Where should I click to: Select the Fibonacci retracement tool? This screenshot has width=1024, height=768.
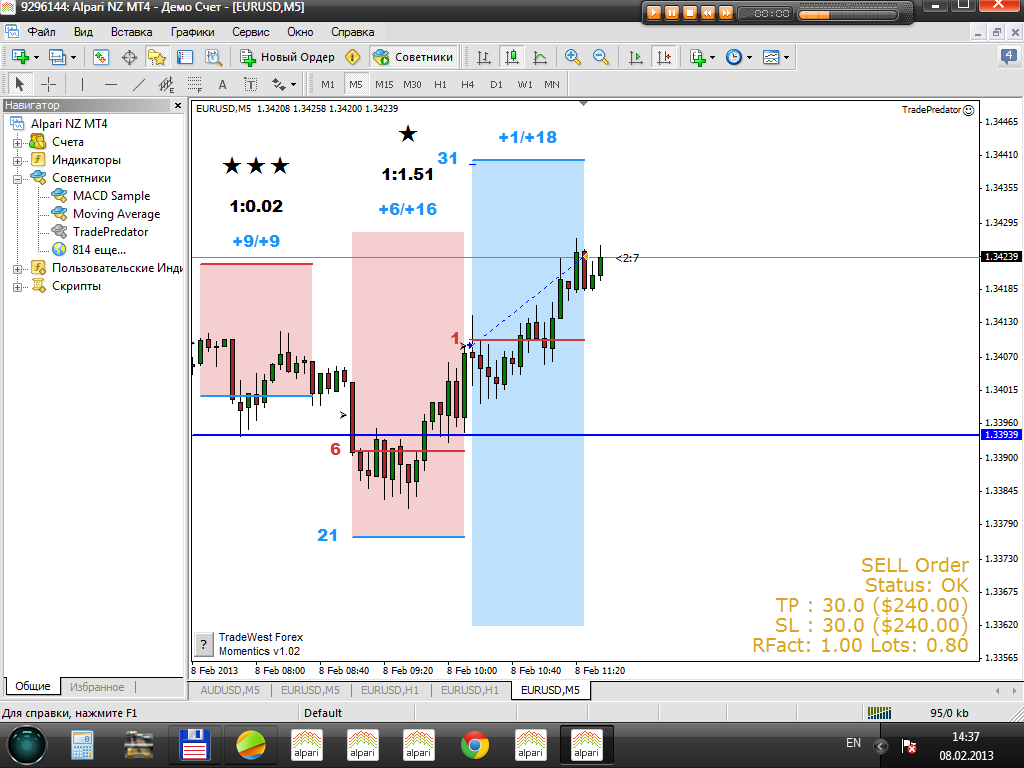pos(195,84)
